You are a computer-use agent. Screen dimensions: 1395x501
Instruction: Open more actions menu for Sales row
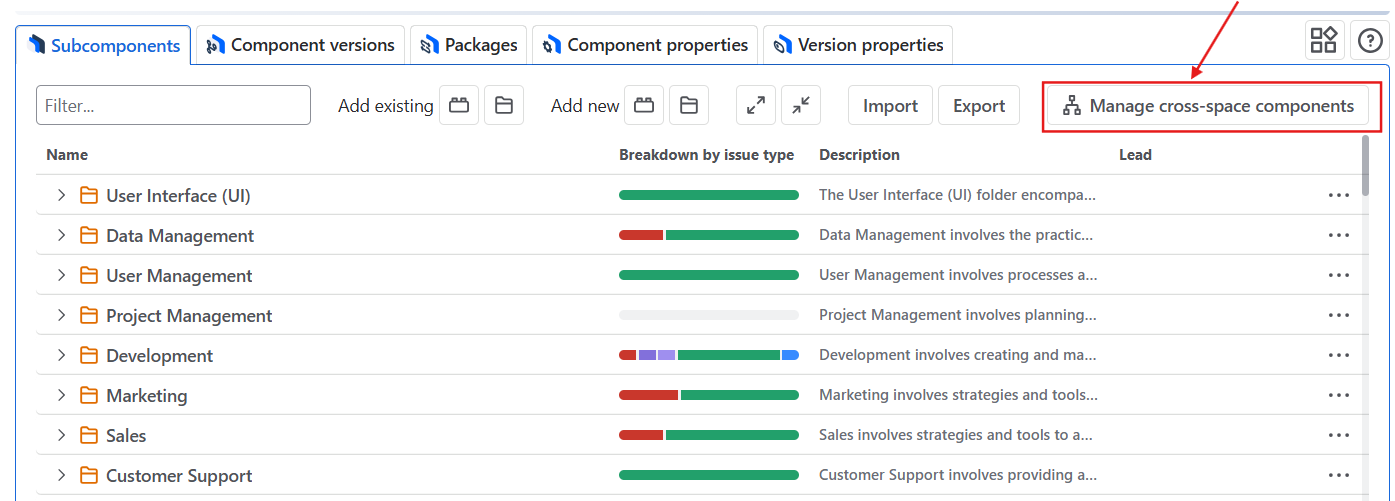pos(1339,435)
